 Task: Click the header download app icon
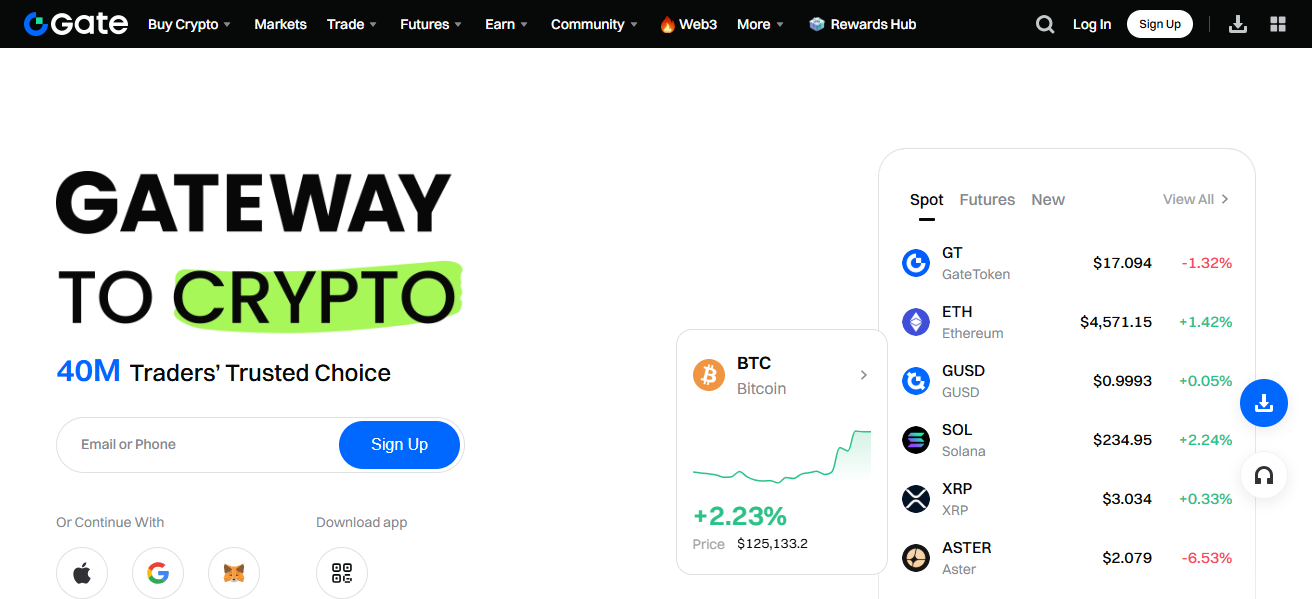pos(1238,24)
